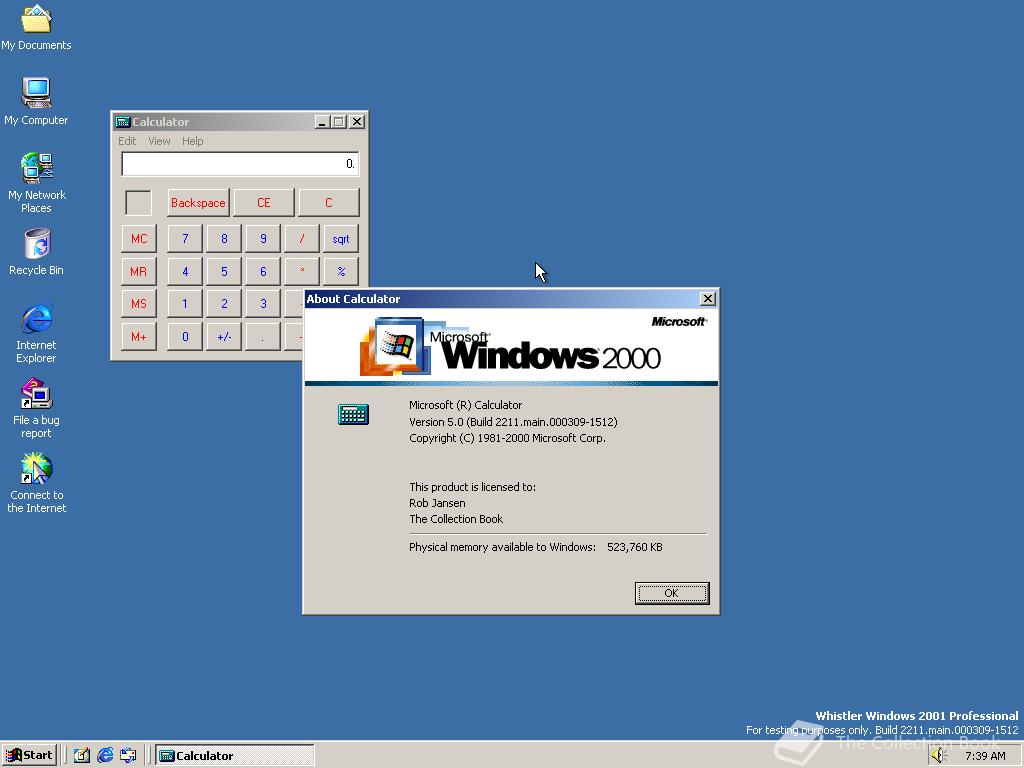This screenshot has height=768, width=1024.
Task: Launch Internet Explorer from quick launch bar
Action: pos(105,755)
